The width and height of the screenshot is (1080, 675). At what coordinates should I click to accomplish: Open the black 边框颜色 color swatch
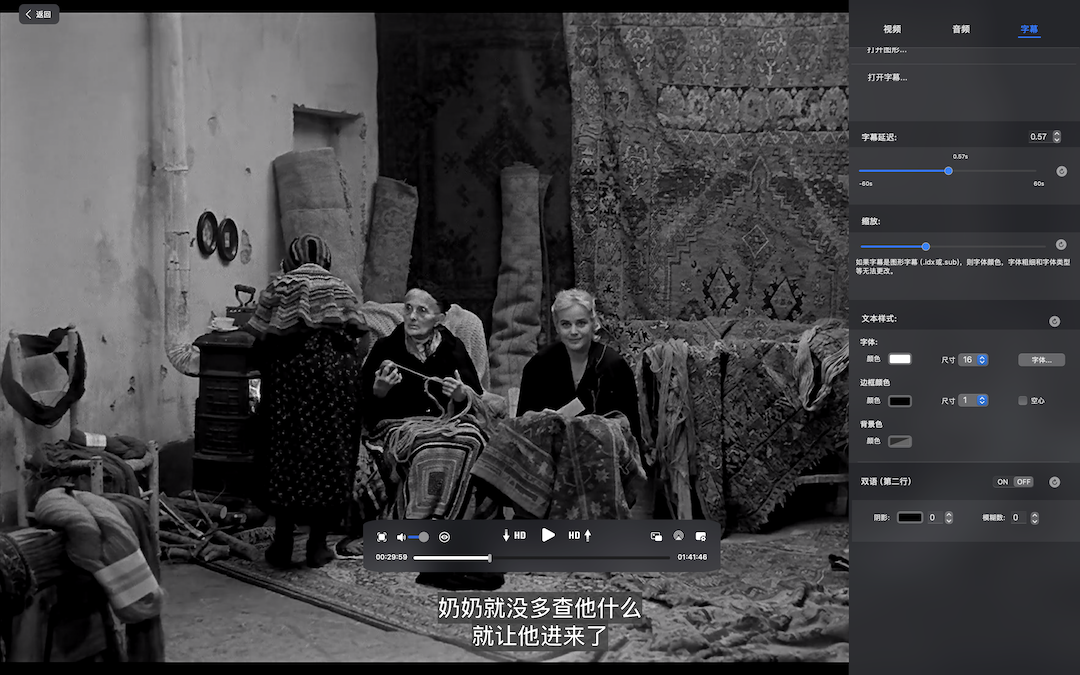(x=900, y=401)
